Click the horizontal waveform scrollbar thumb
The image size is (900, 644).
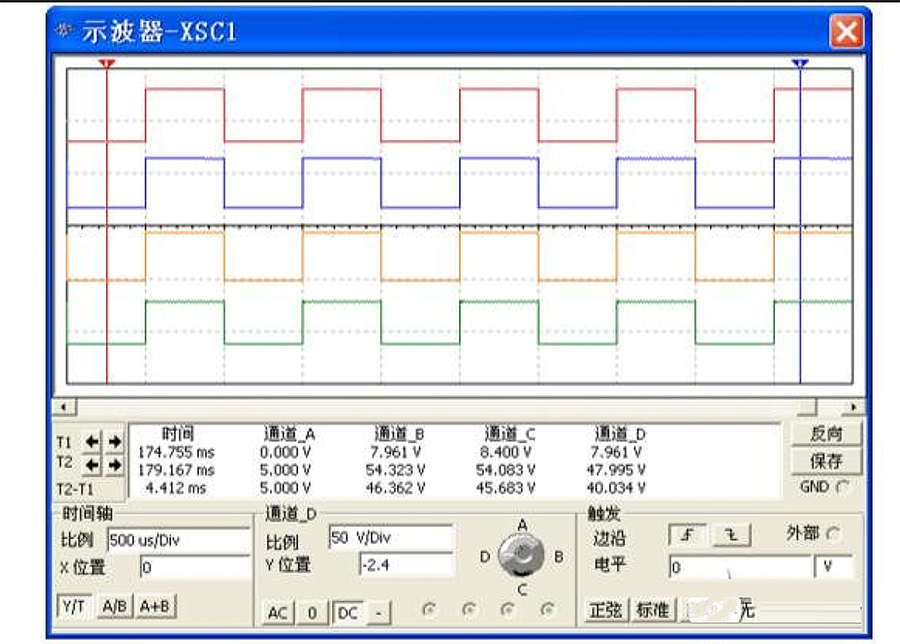(x=806, y=407)
